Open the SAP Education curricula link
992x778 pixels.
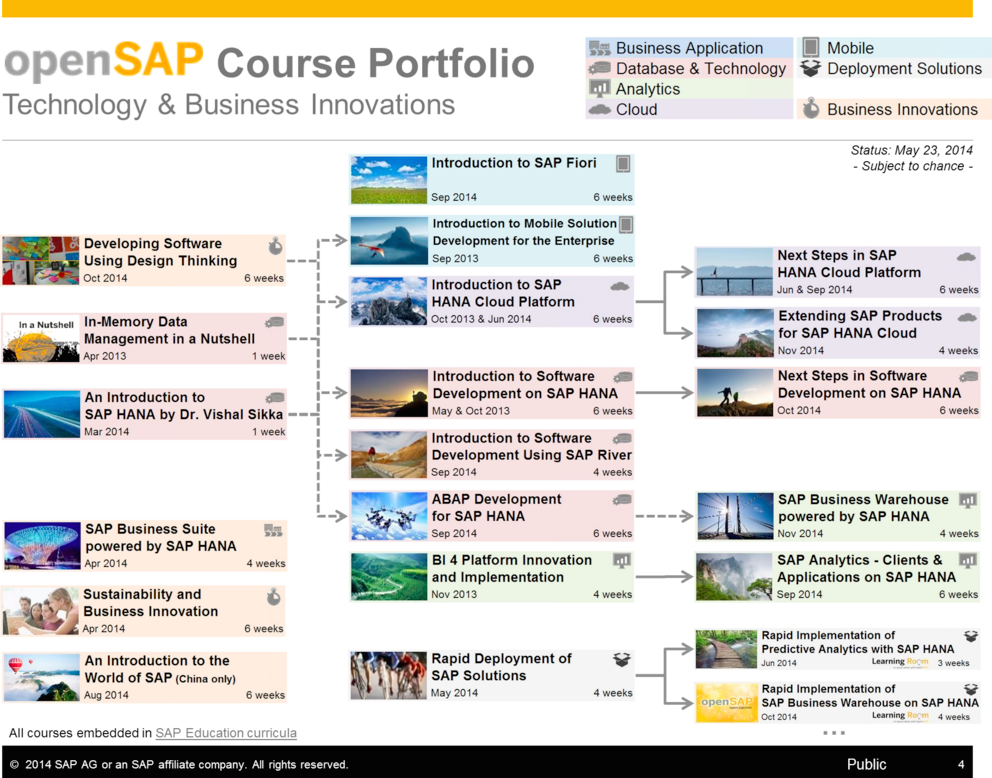226,733
